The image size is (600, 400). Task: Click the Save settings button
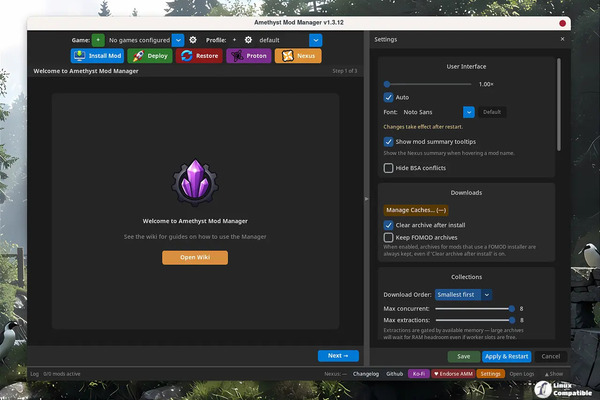pyautogui.click(x=463, y=356)
